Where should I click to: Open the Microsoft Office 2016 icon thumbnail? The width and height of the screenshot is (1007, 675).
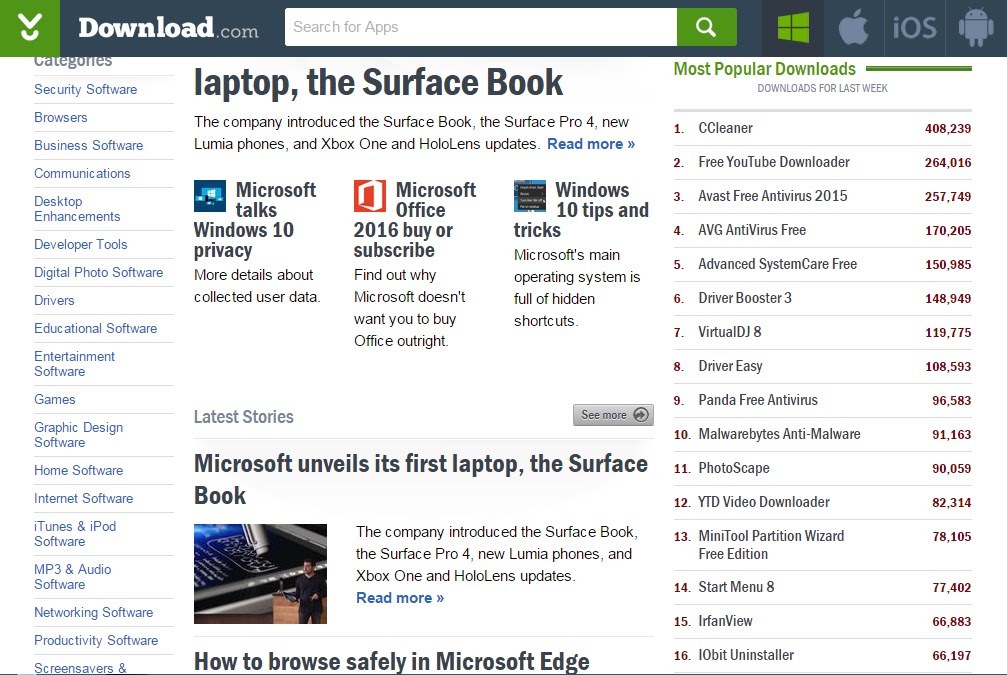point(370,197)
